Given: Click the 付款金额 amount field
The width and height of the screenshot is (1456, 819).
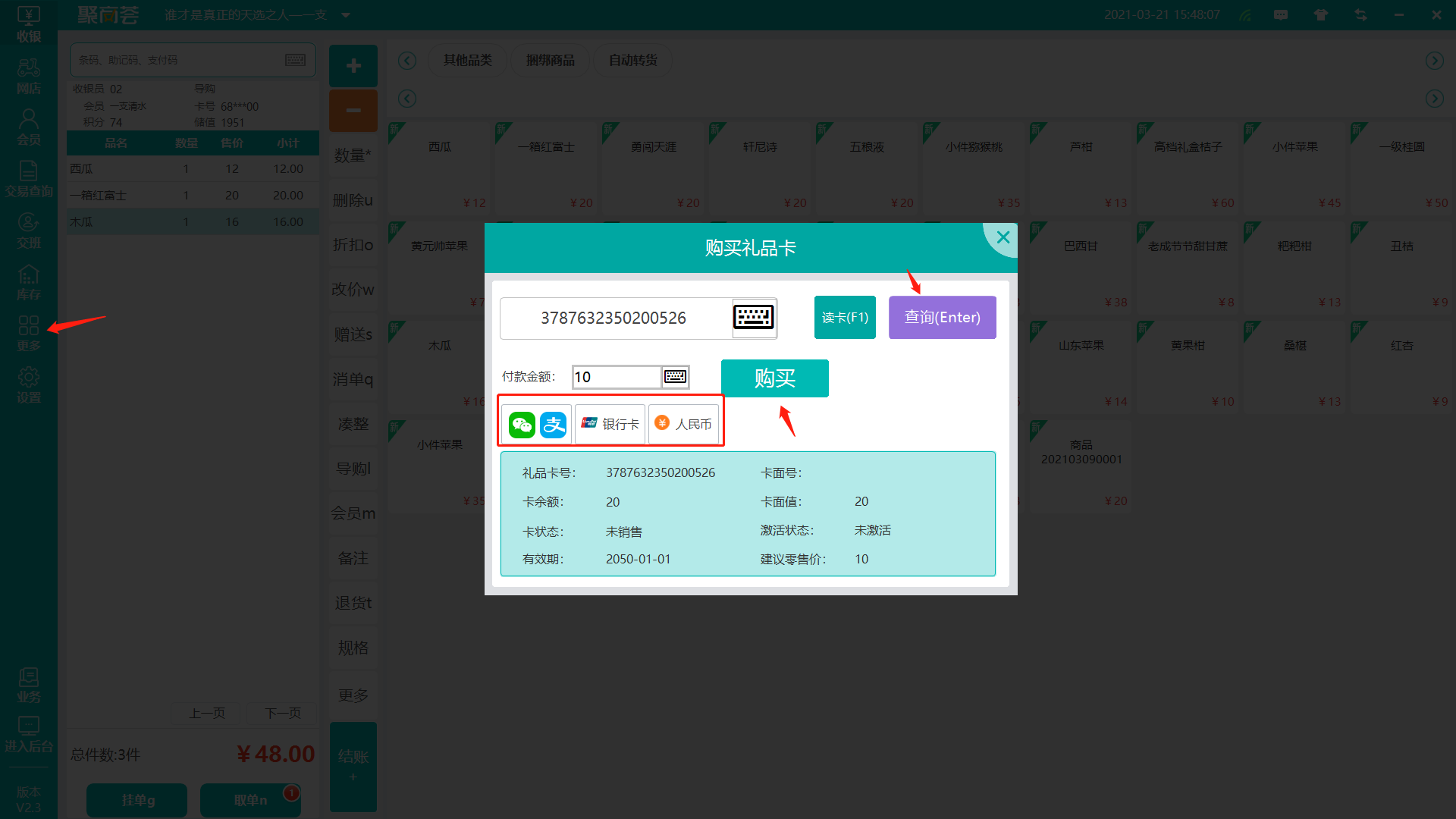Looking at the screenshot, I should pos(617,377).
